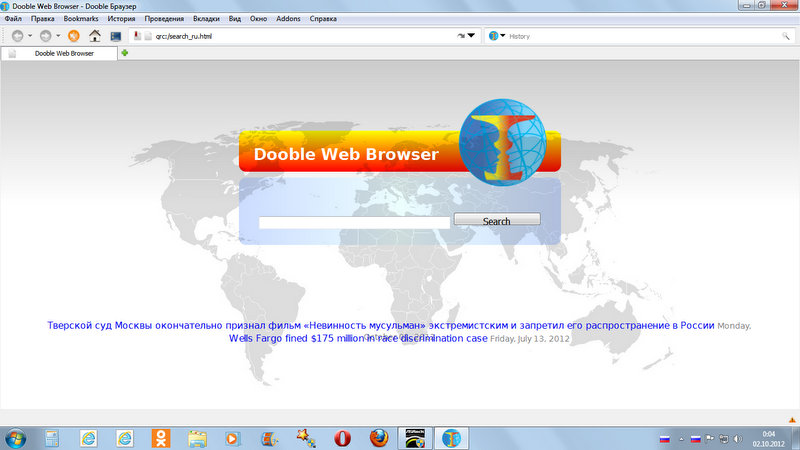
Task: Click the magnifier icon in History search box
Action: point(786,36)
